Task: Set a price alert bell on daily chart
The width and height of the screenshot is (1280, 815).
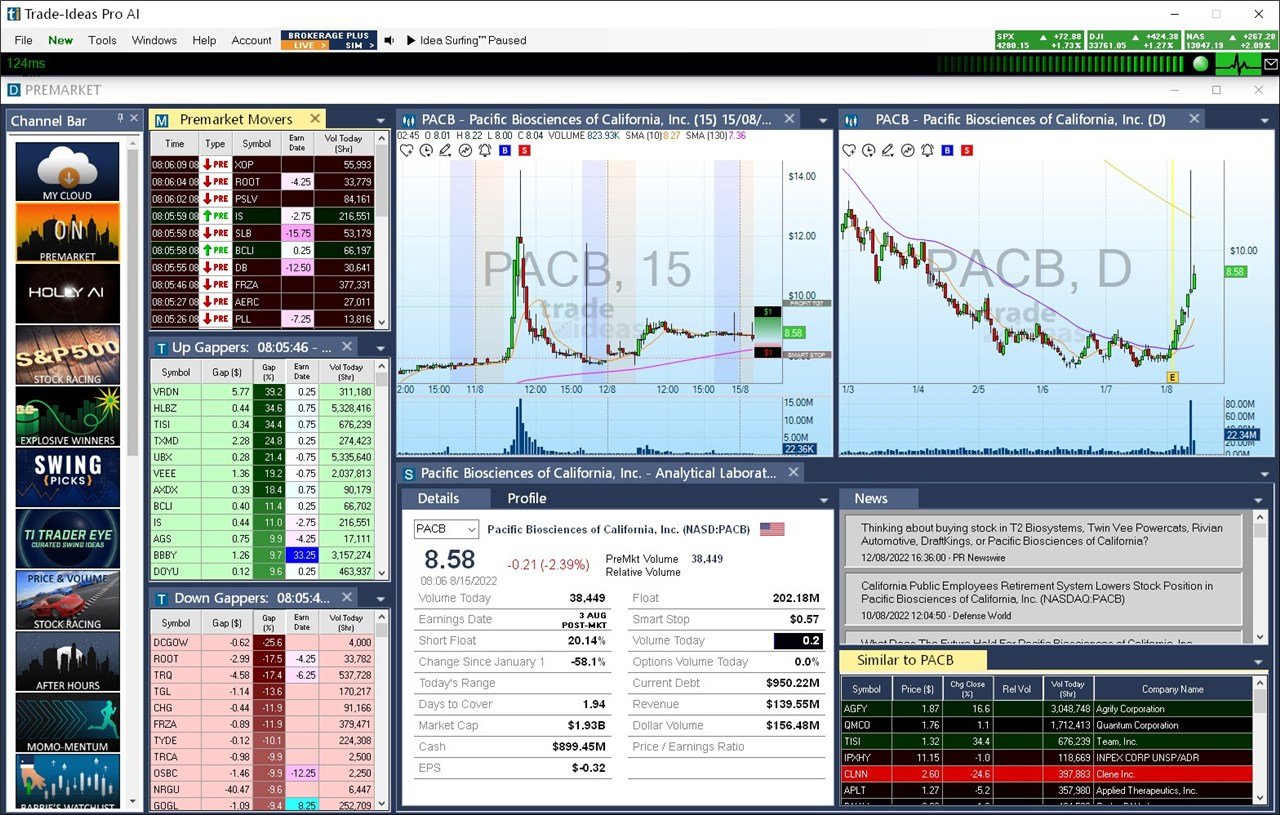Action: (927, 151)
